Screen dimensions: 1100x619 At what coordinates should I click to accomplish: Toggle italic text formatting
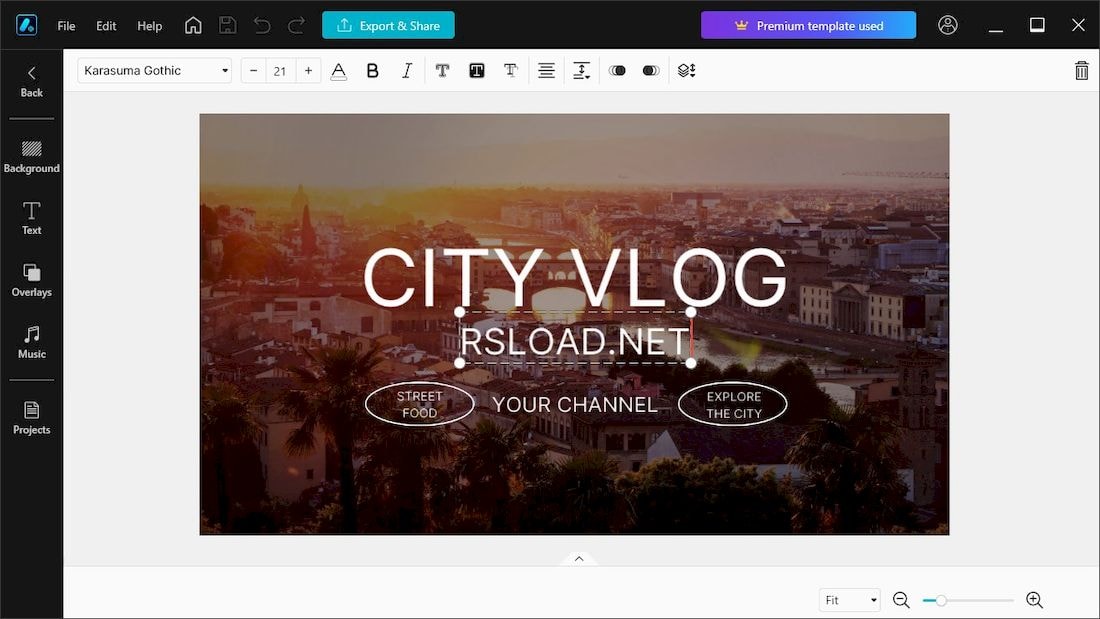(x=407, y=70)
